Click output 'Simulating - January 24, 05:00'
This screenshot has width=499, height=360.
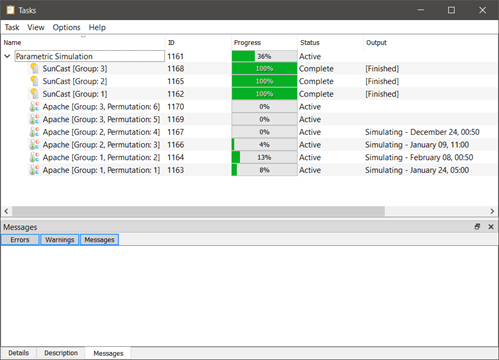tap(417, 170)
